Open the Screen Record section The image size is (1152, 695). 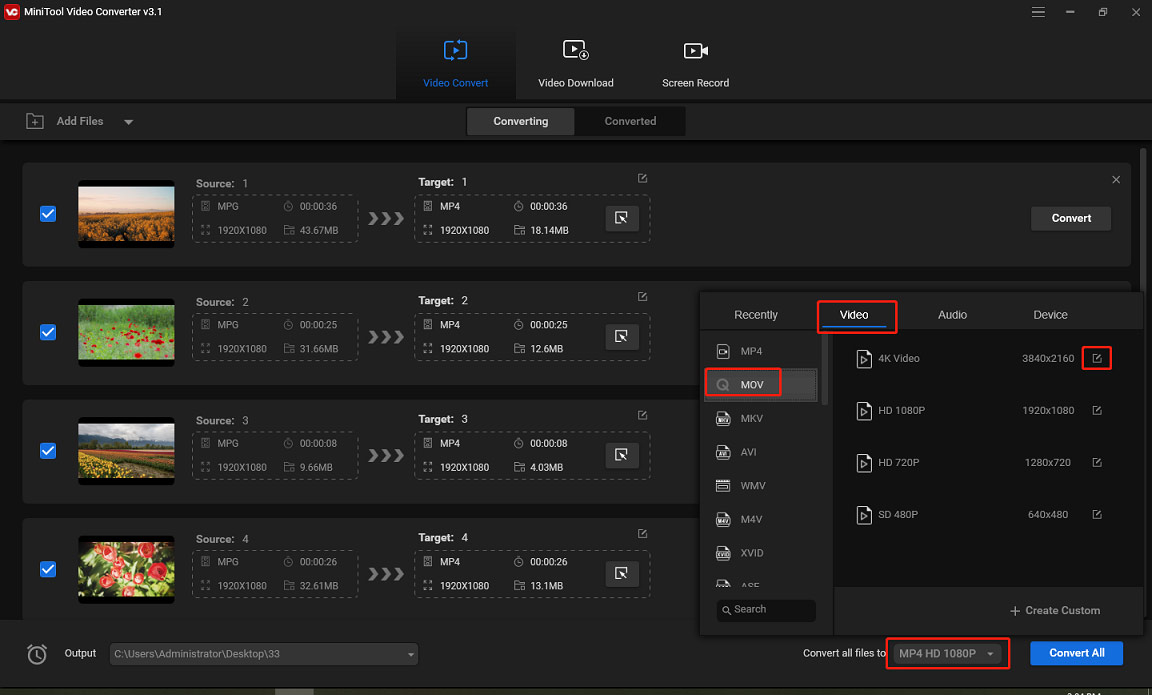click(695, 63)
